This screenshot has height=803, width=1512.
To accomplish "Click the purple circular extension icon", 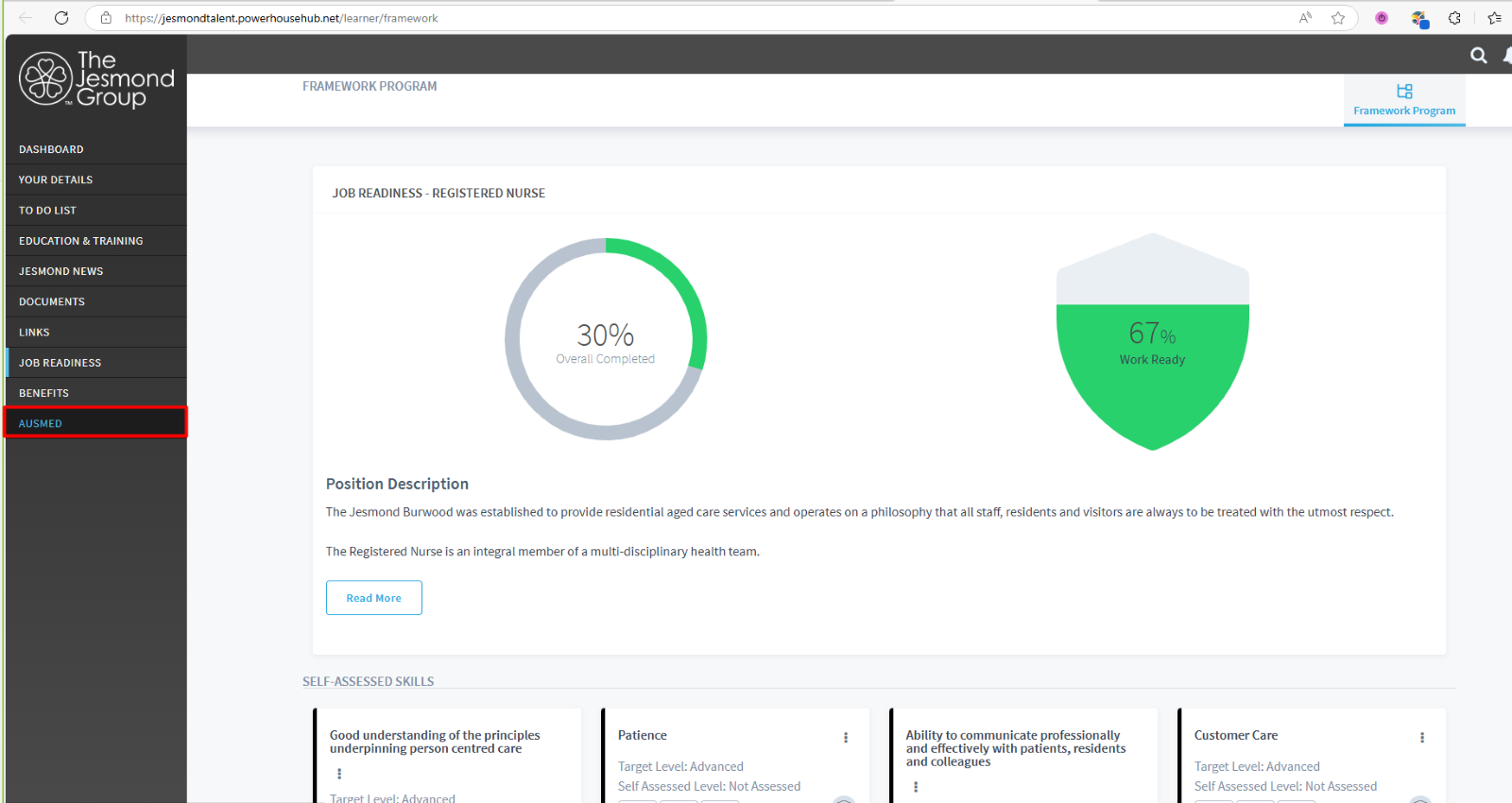I will 1382,18.
